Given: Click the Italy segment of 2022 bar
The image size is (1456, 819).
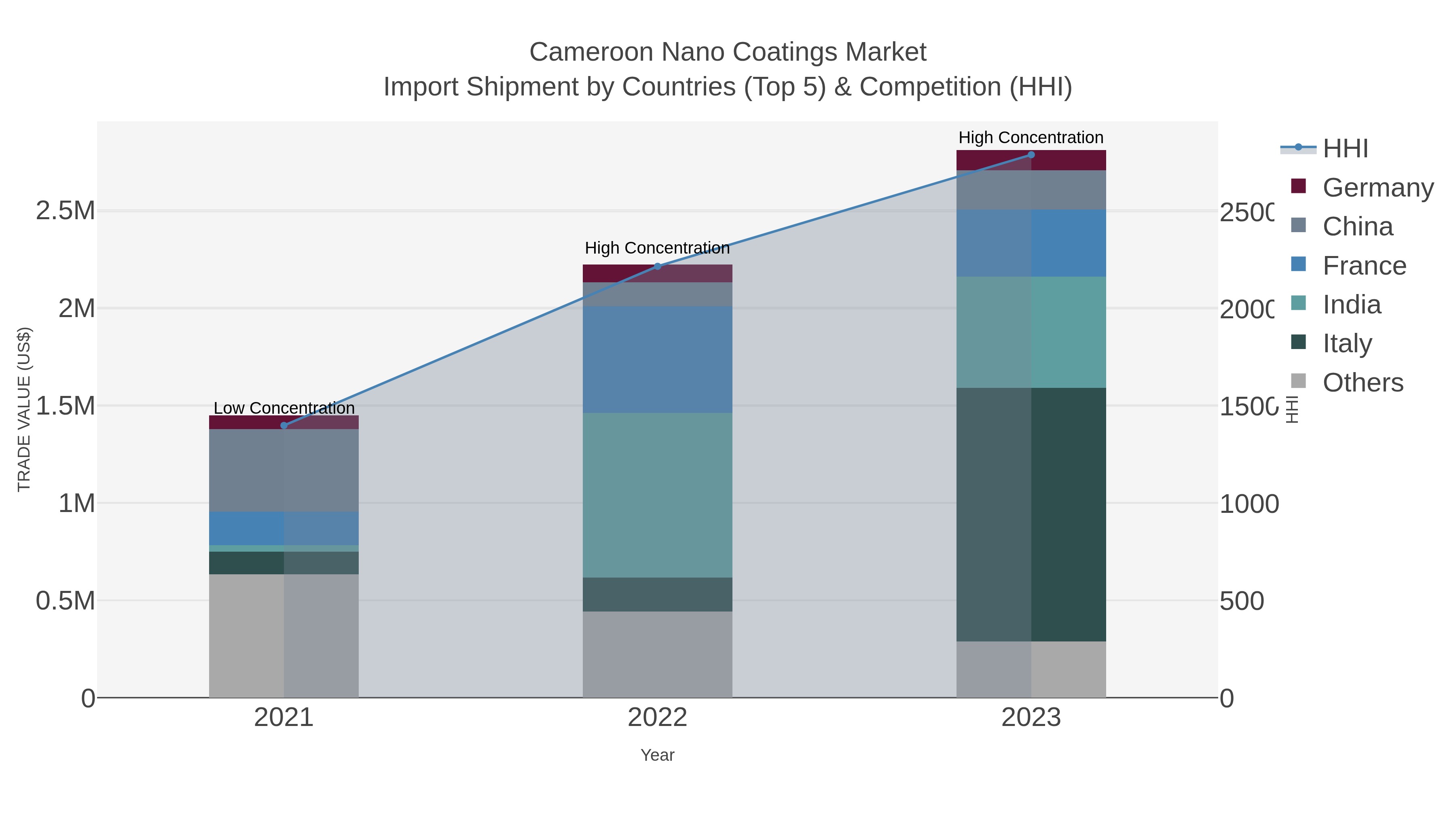Looking at the screenshot, I should click(657, 595).
